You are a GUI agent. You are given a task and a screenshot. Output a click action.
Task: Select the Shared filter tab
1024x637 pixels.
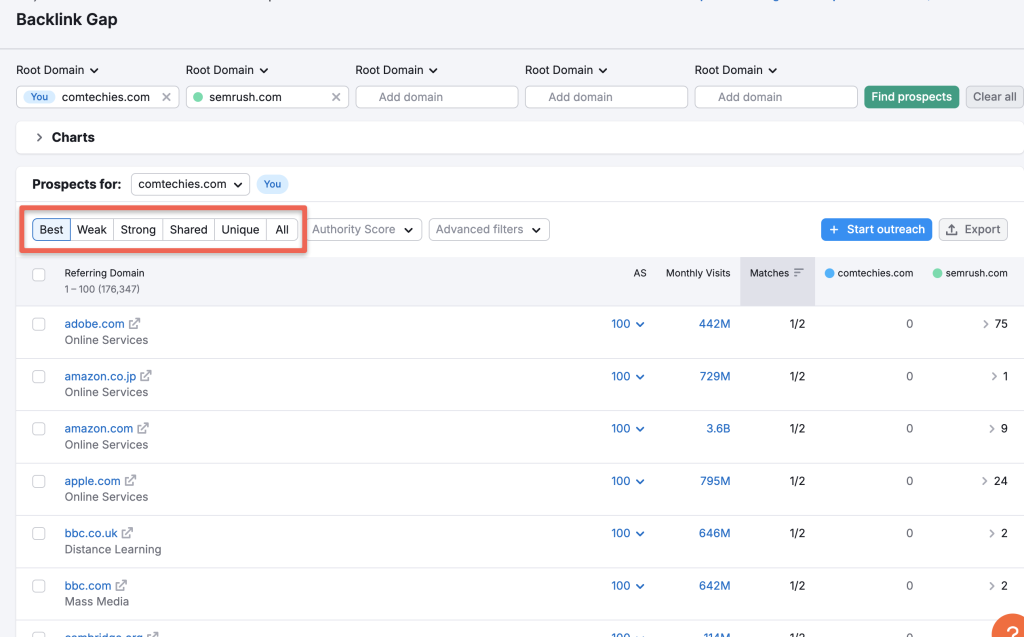[188, 229]
